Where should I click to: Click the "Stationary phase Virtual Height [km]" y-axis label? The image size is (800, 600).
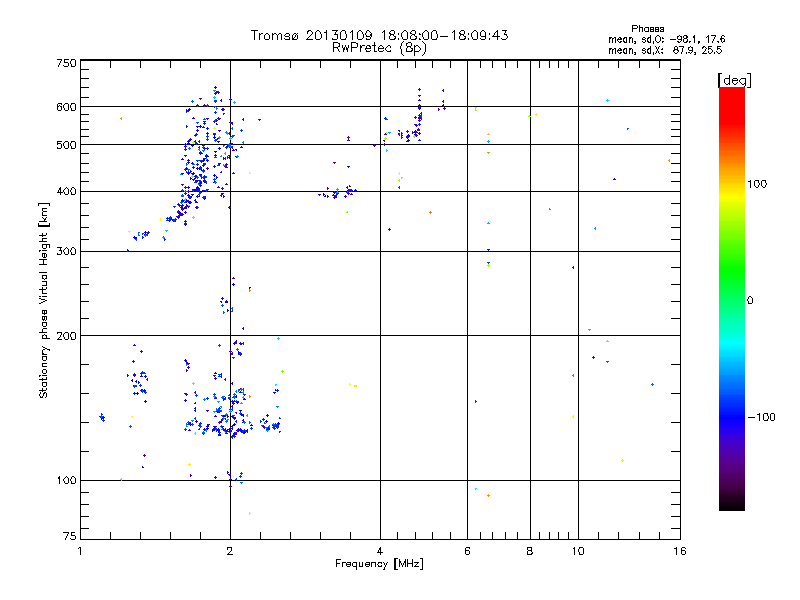click(x=44, y=301)
